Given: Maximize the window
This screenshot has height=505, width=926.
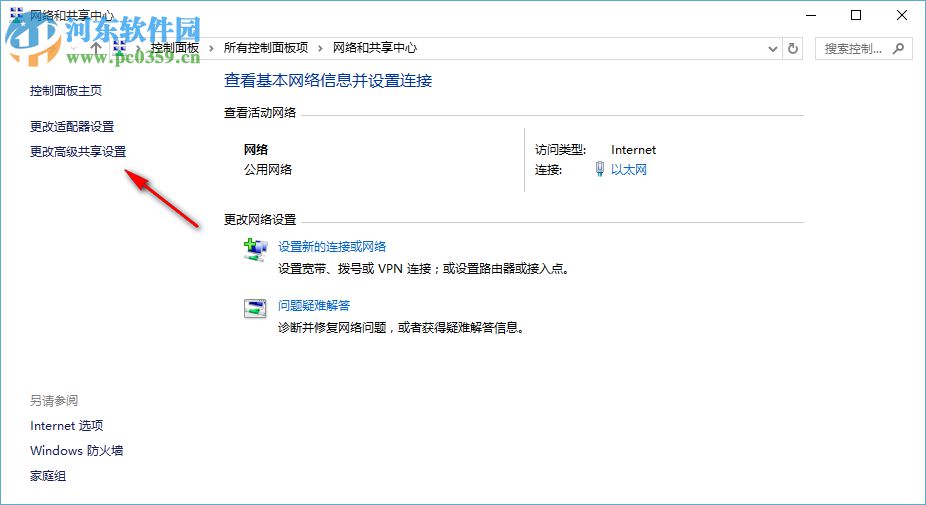Looking at the screenshot, I should tap(856, 15).
